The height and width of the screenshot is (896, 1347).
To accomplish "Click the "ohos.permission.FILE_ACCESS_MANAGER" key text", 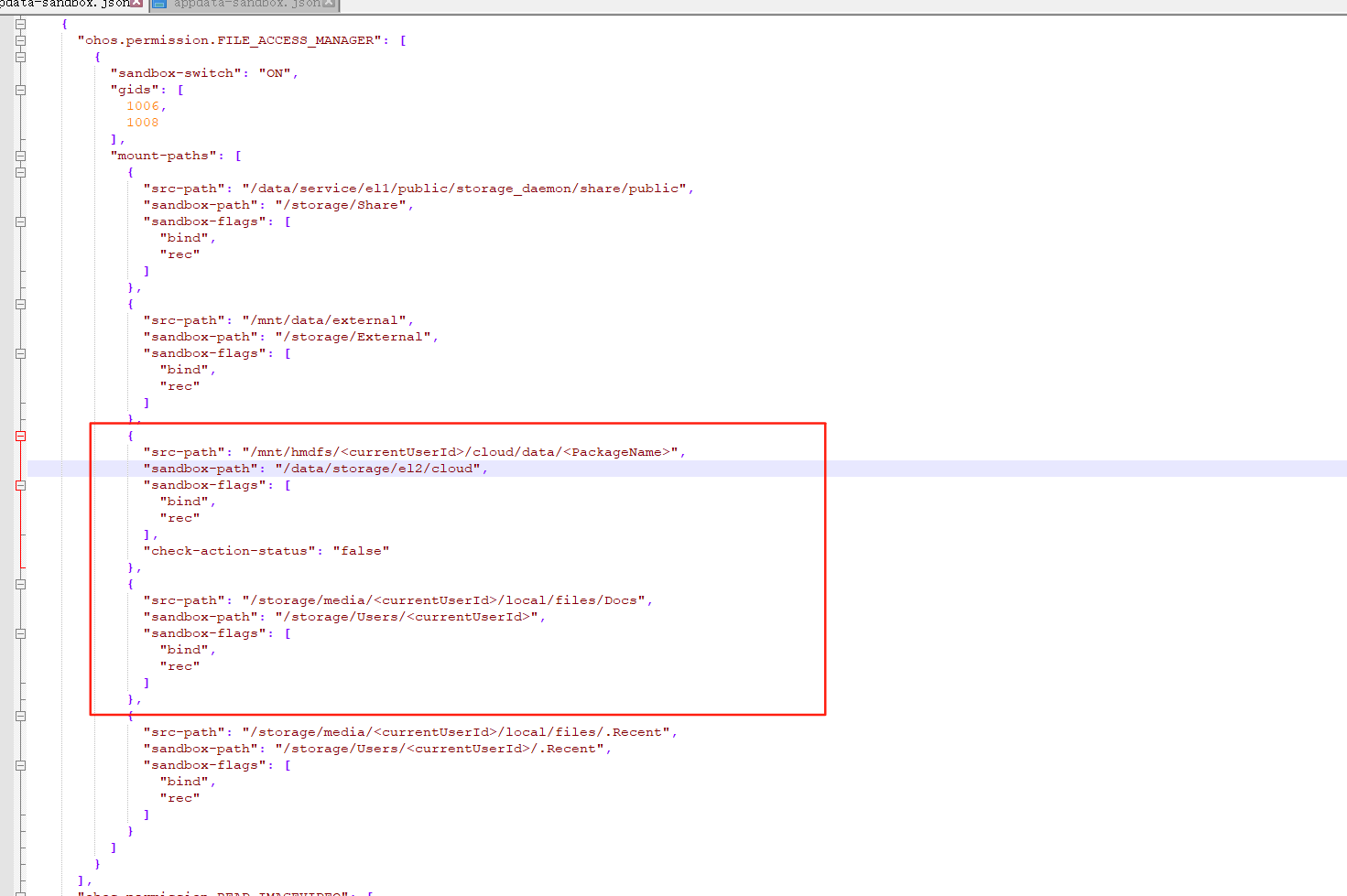I will (230, 40).
